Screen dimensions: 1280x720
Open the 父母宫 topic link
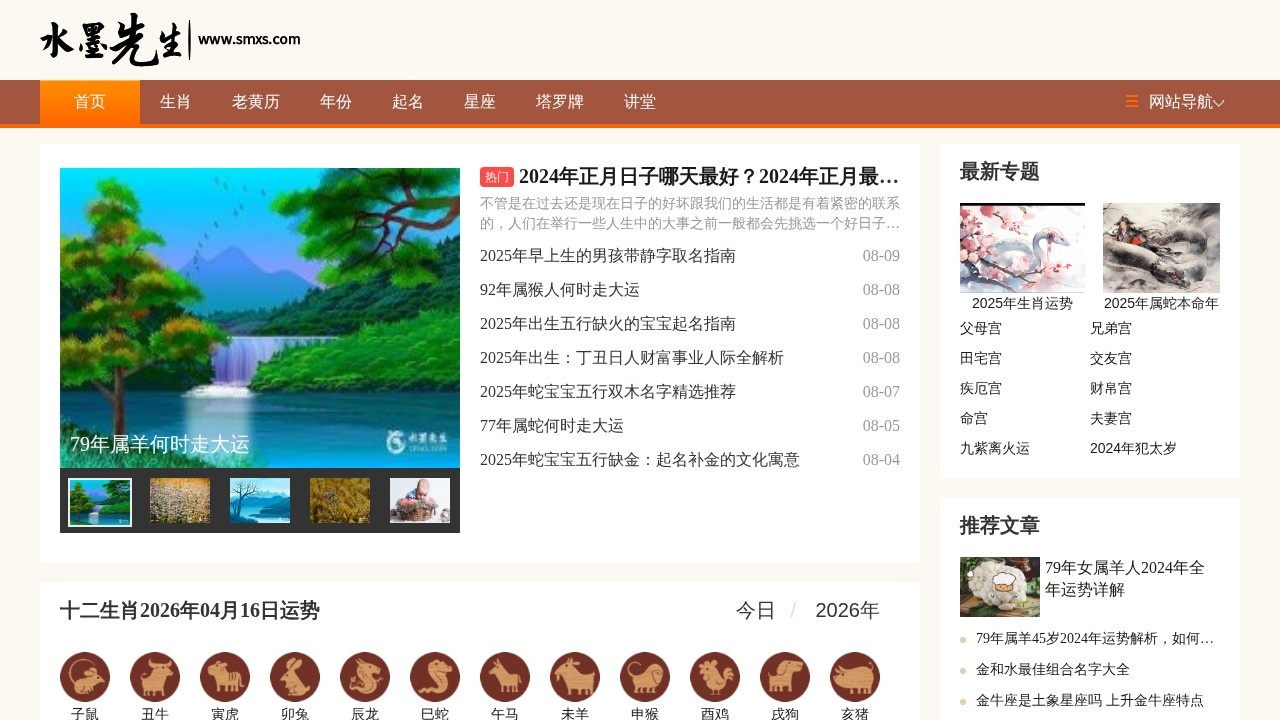coord(980,328)
